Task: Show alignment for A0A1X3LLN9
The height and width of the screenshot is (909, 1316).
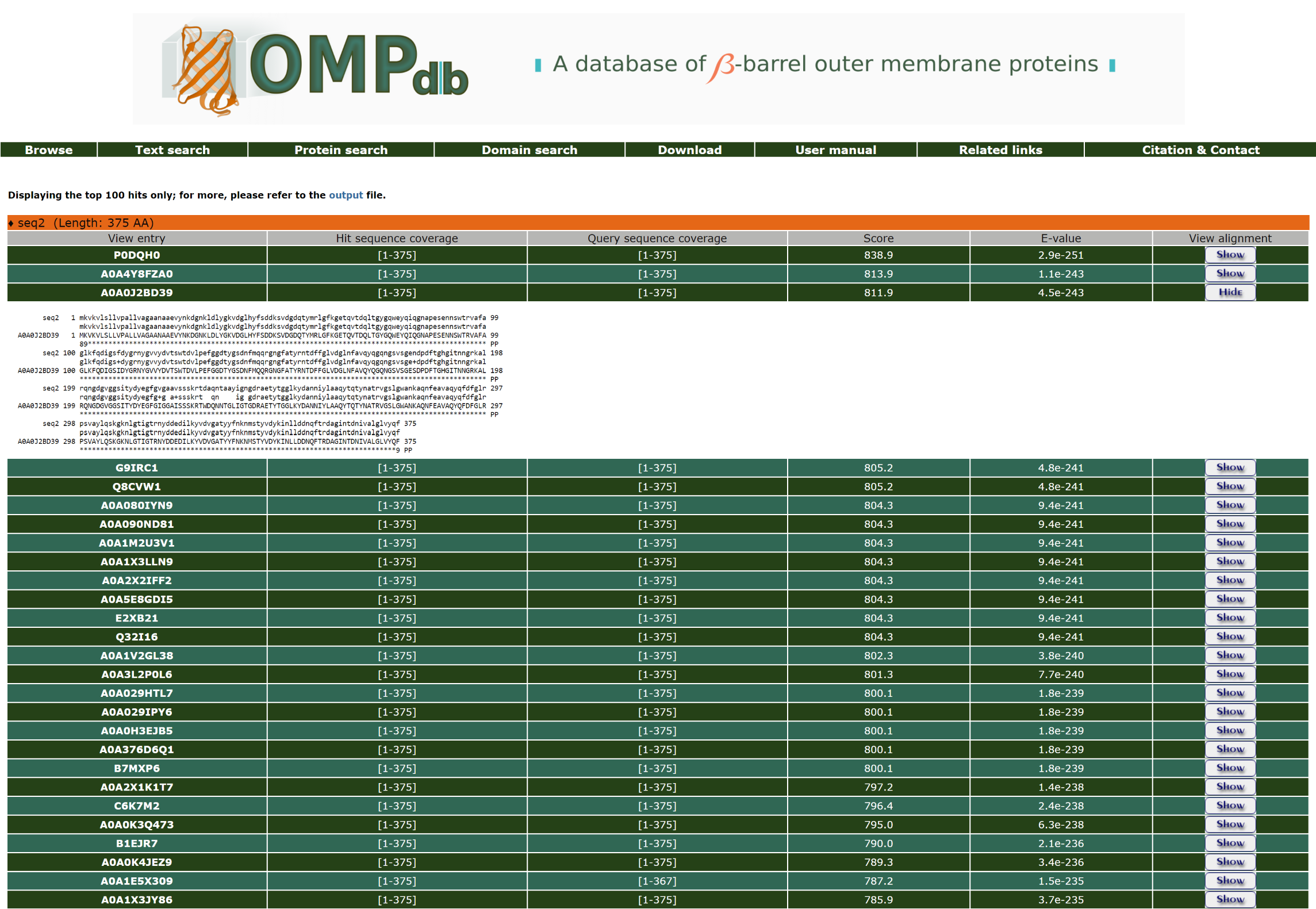Action: 1230,561
